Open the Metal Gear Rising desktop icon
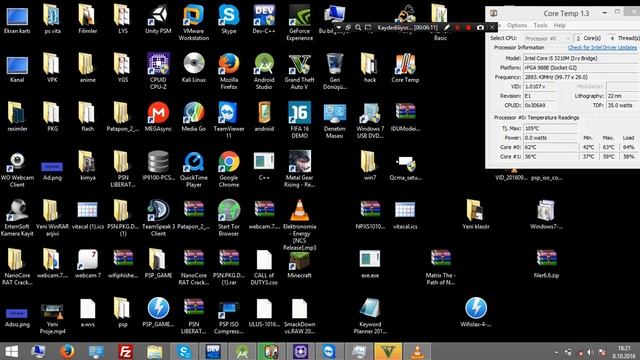 (299, 169)
